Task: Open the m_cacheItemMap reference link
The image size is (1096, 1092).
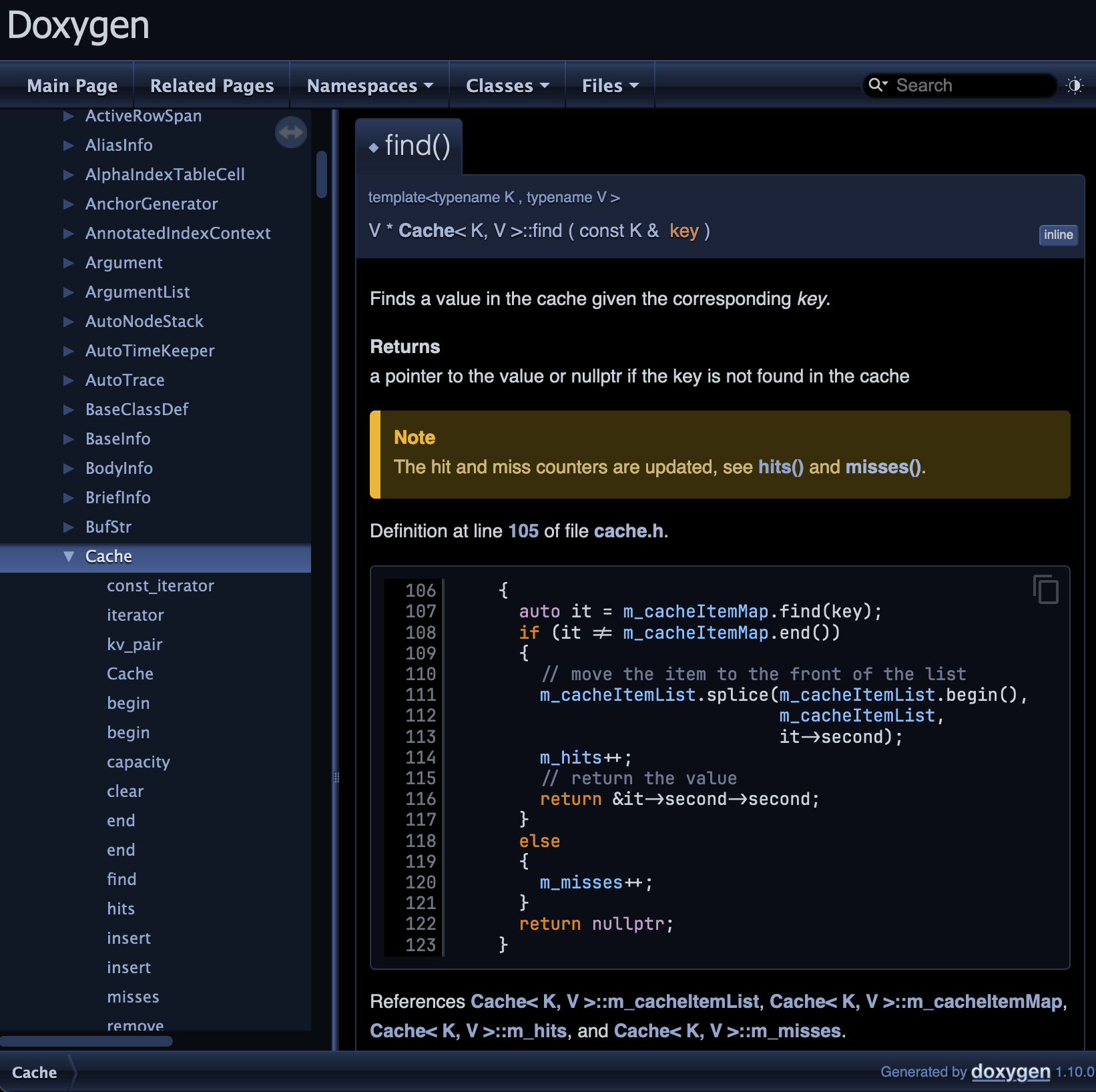Action: 916,1002
